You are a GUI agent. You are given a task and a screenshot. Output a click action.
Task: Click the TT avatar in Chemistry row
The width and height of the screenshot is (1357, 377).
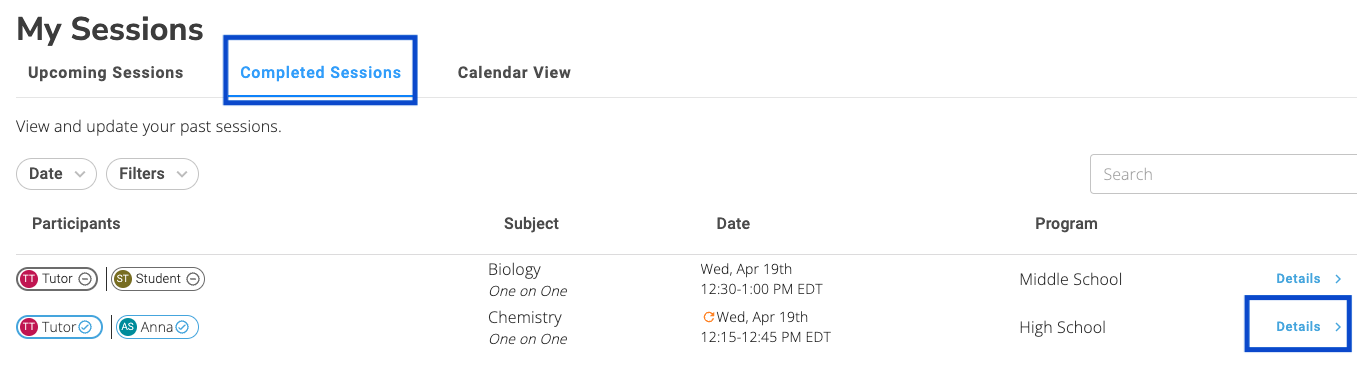(29, 327)
